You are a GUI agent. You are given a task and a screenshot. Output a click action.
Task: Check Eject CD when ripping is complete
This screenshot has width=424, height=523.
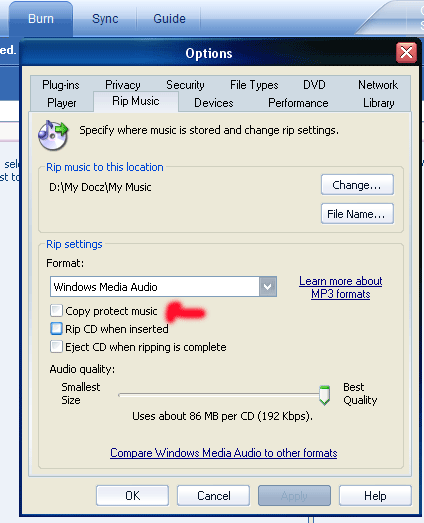pyautogui.click(x=56, y=347)
